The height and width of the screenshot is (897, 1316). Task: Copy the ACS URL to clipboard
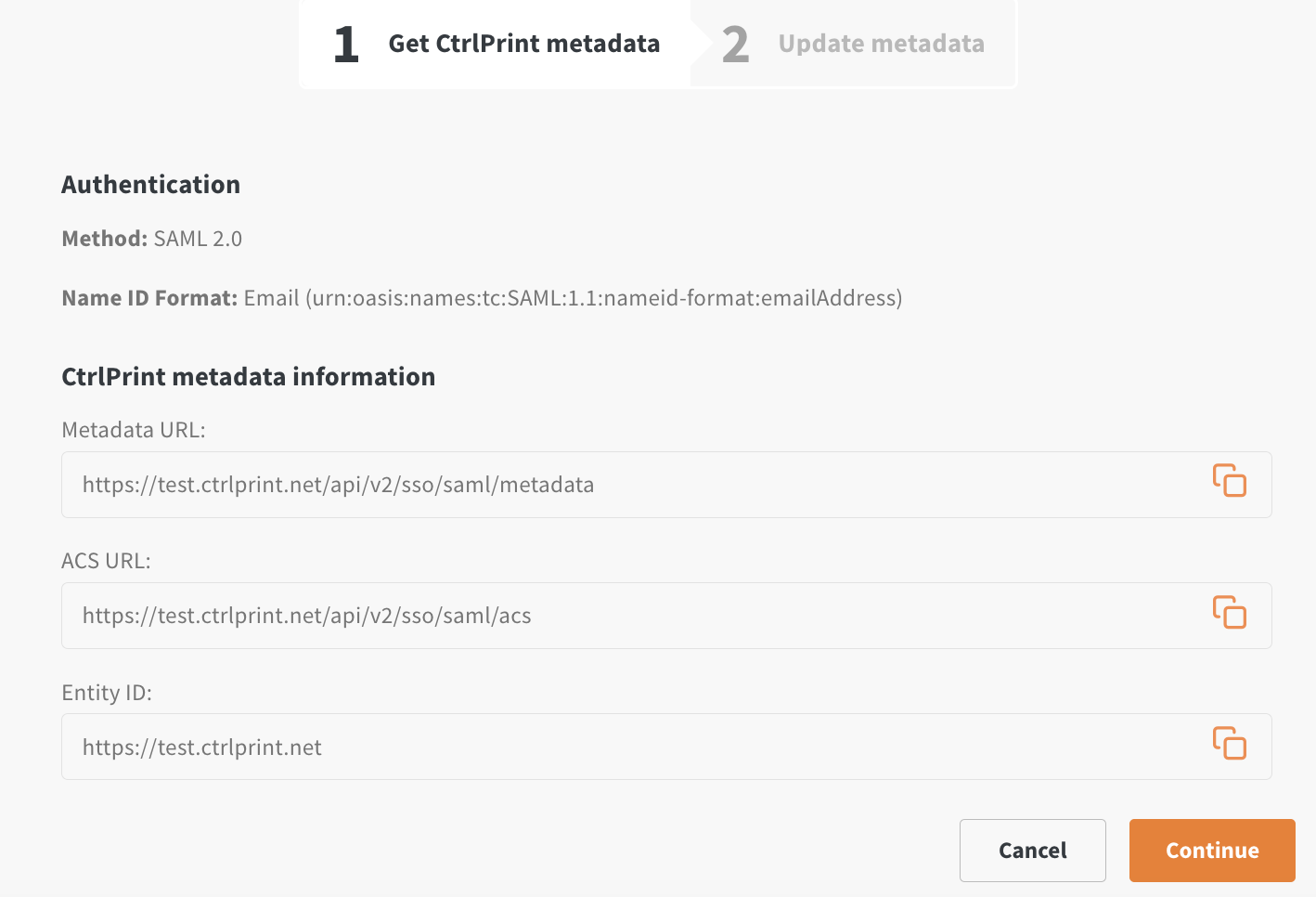(1229, 613)
